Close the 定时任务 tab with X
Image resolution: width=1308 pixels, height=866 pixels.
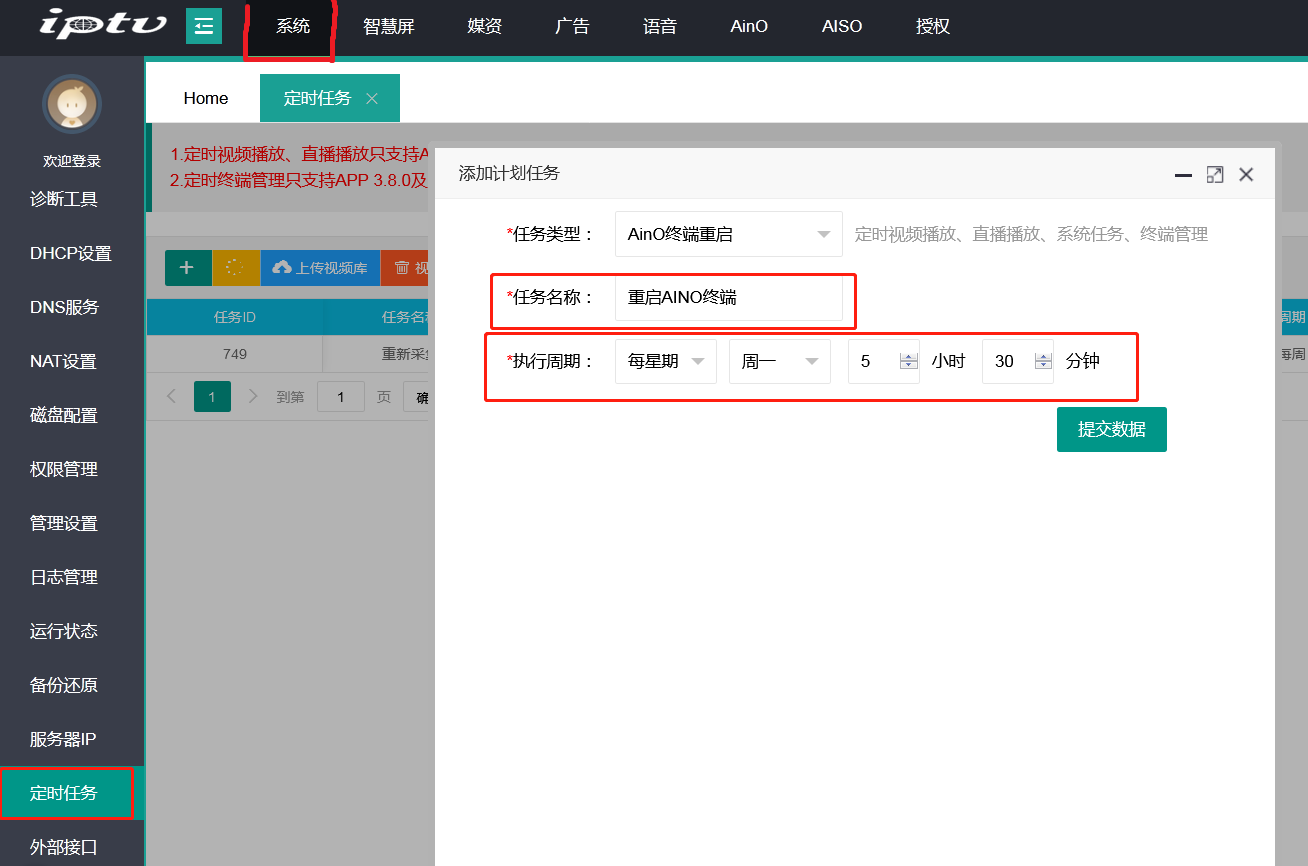coord(372,98)
